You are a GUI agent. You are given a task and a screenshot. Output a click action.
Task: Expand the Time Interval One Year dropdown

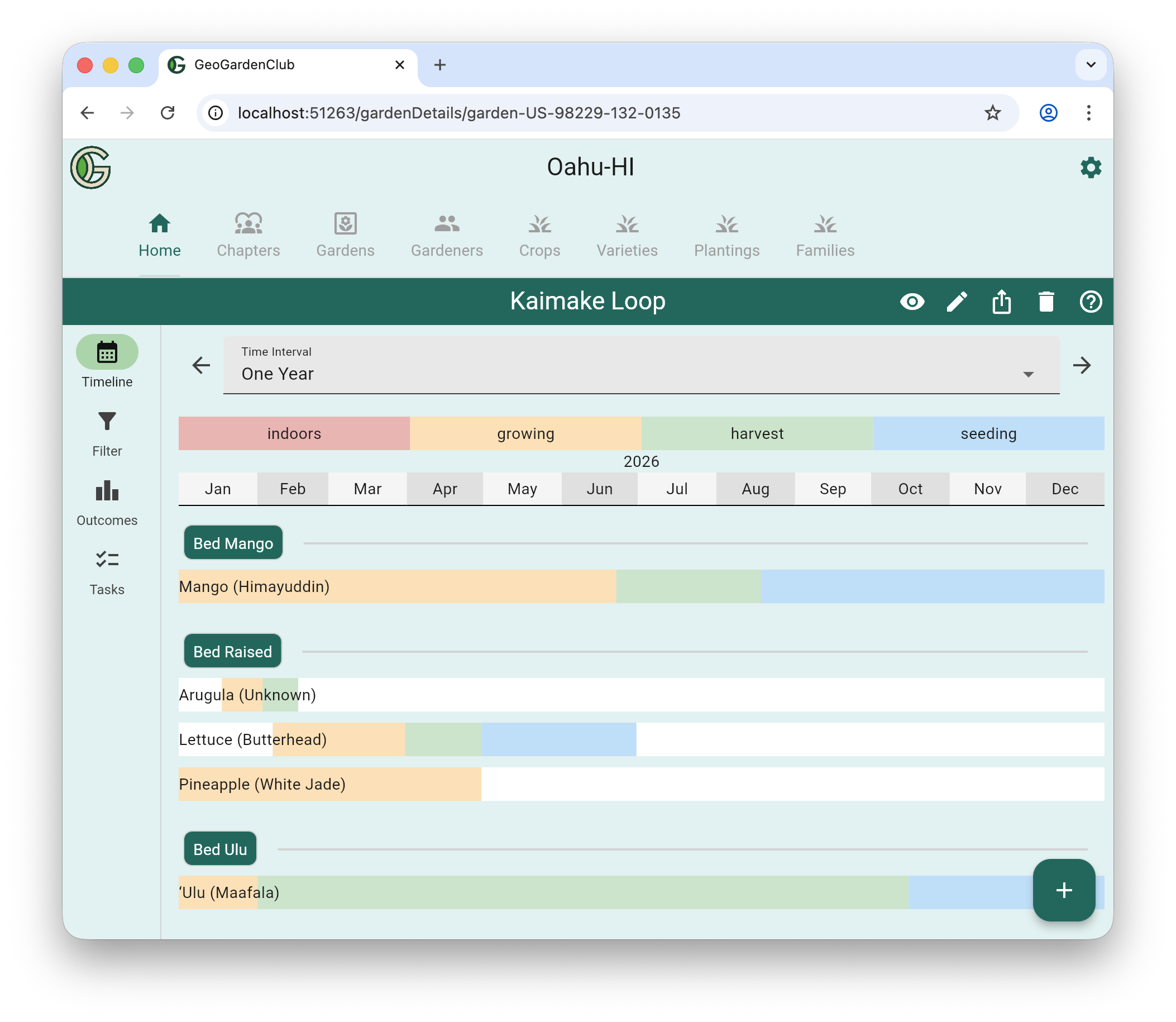tap(641, 365)
